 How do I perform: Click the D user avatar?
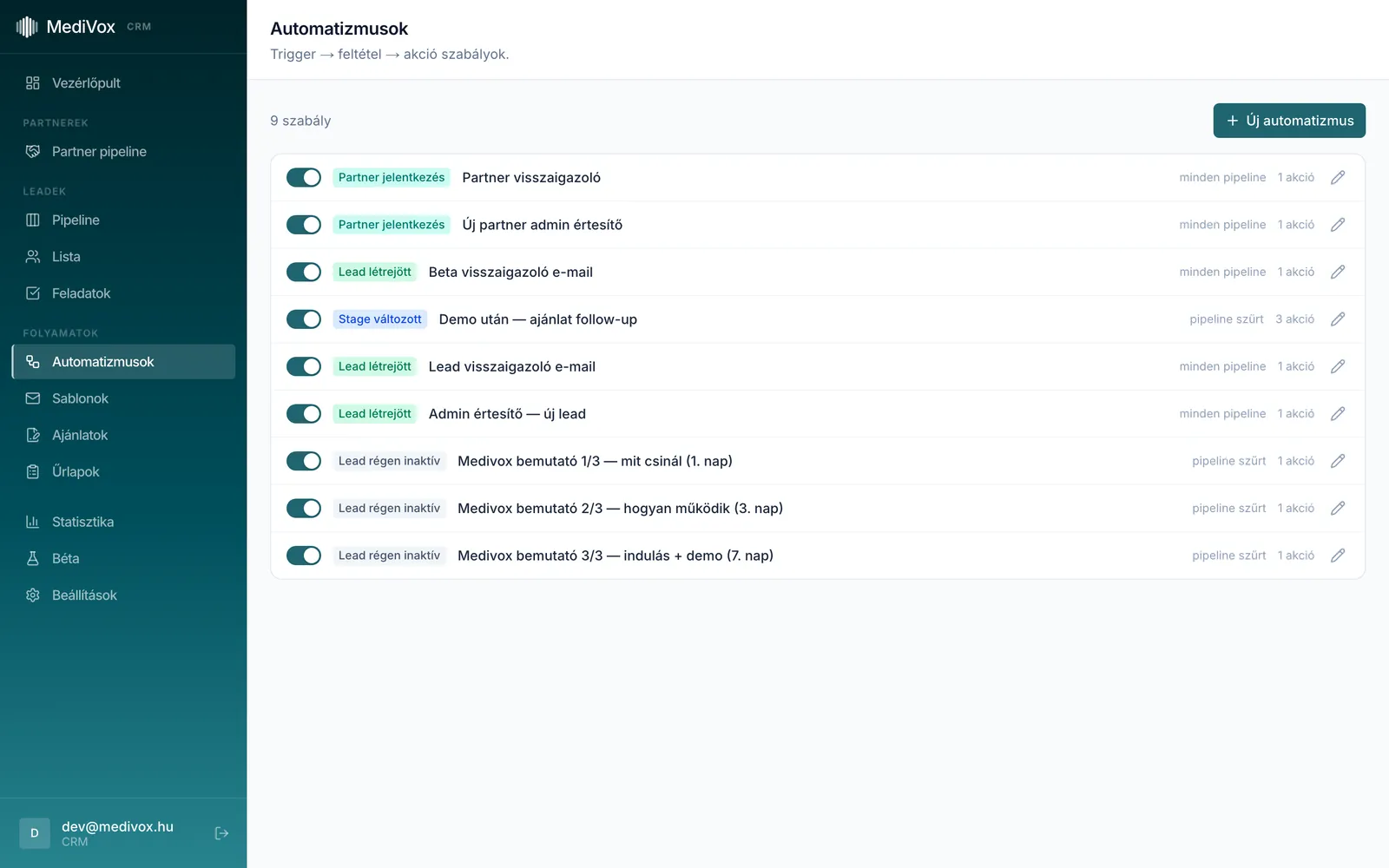(35, 833)
